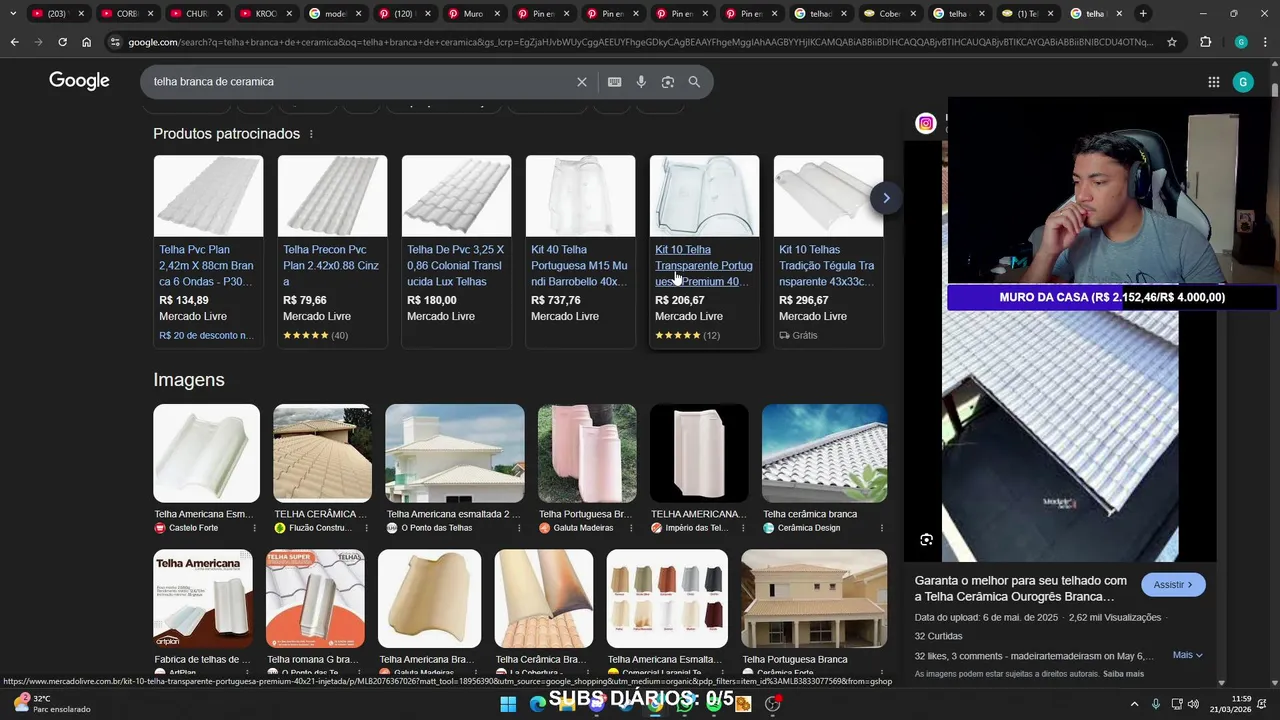Open the on-screen keyboard input tool
Screen dimensions: 1280x720
pyautogui.click(x=614, y=82)
